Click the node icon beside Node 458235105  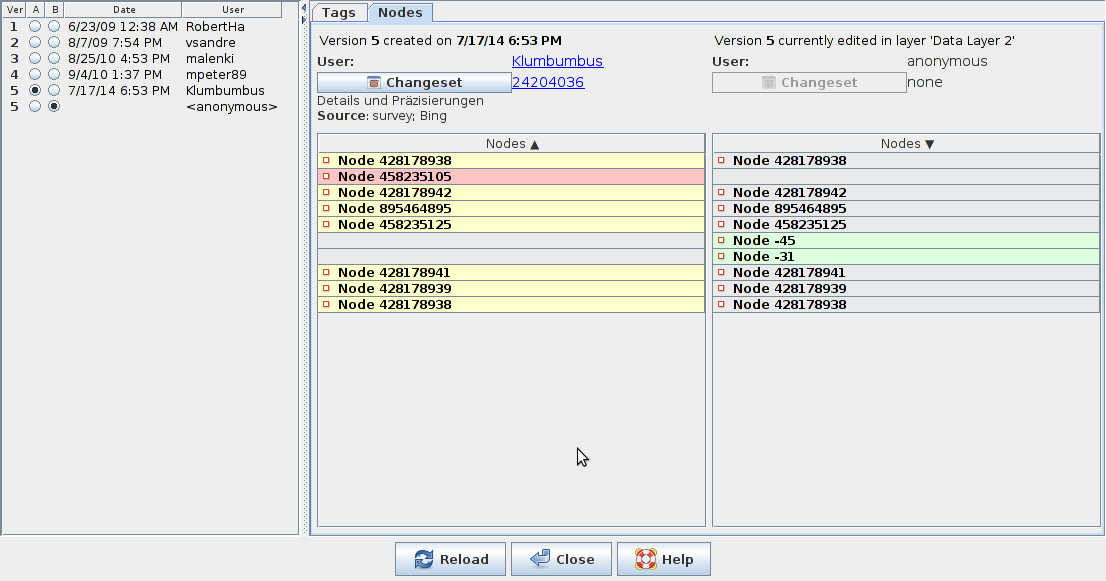coord(326,177)
